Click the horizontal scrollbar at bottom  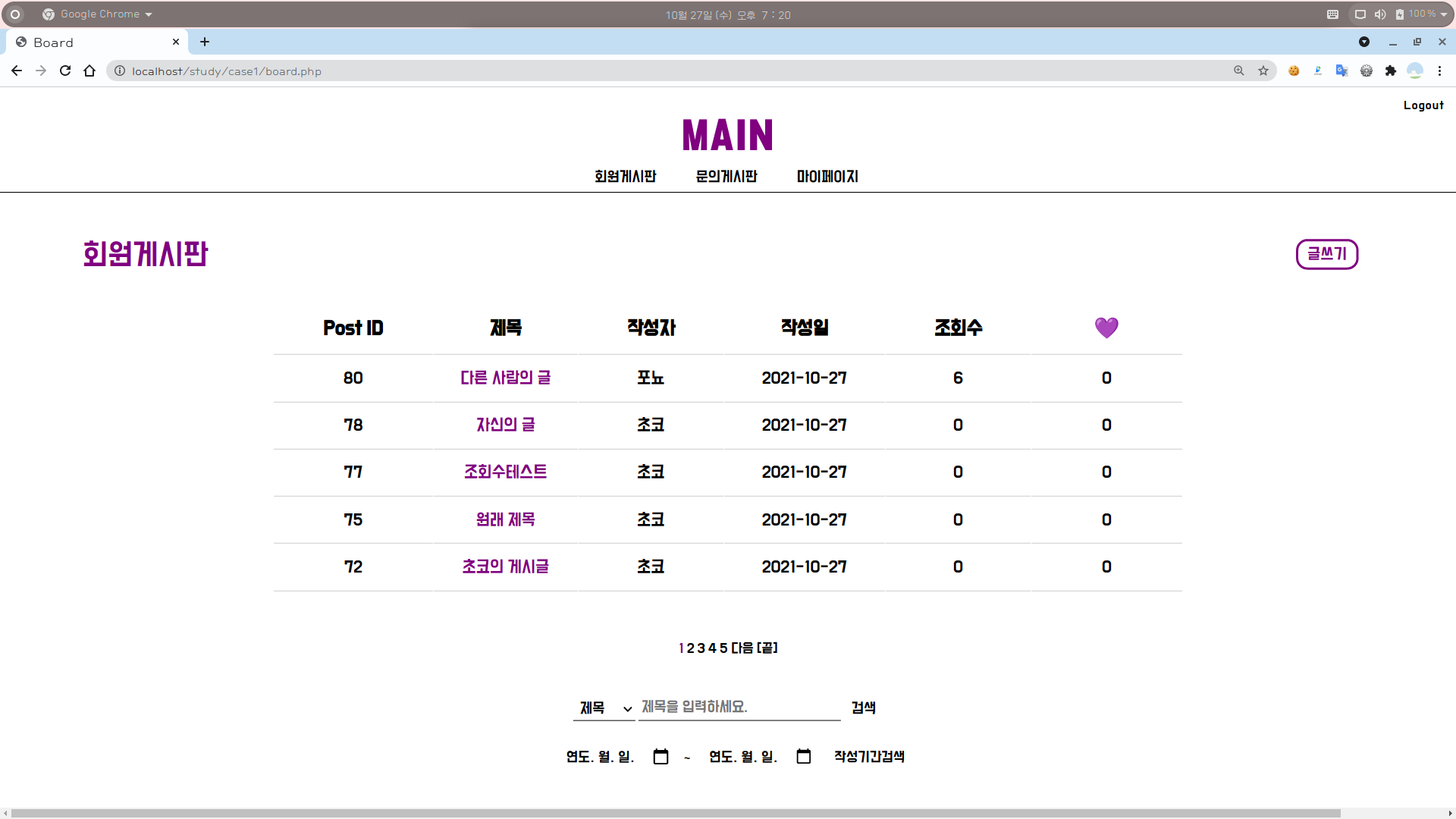tap(675, 813)
